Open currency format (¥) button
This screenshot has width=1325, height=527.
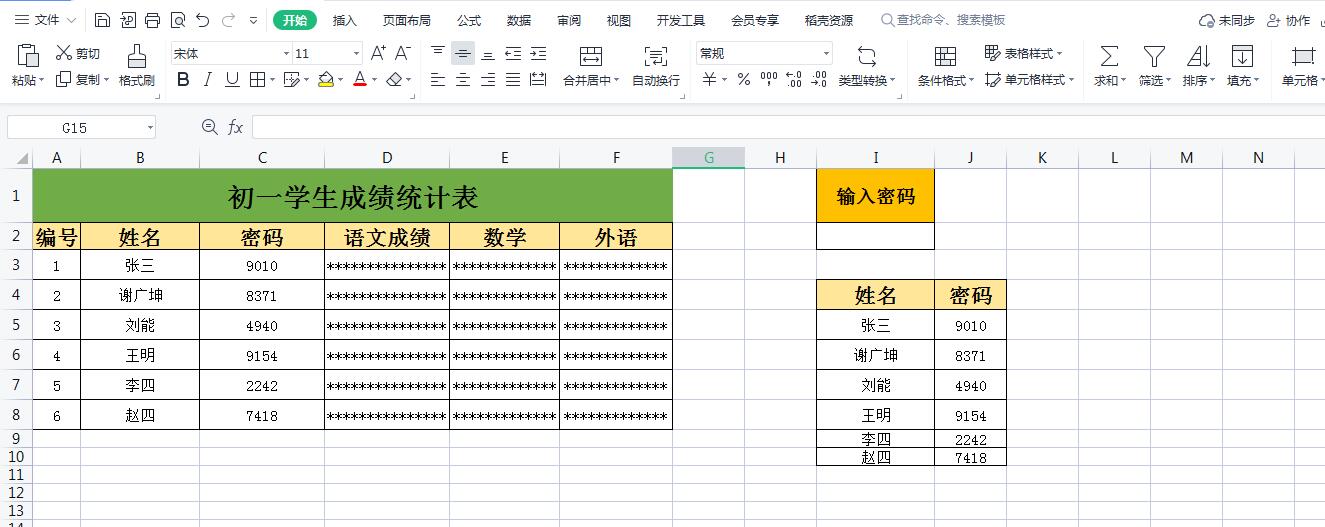[x=709, y=80]
